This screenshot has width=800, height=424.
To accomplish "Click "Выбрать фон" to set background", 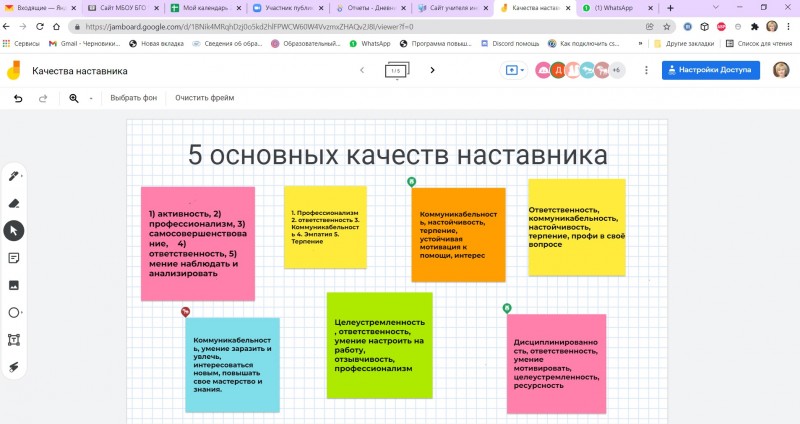I will (x=133, y=98).
